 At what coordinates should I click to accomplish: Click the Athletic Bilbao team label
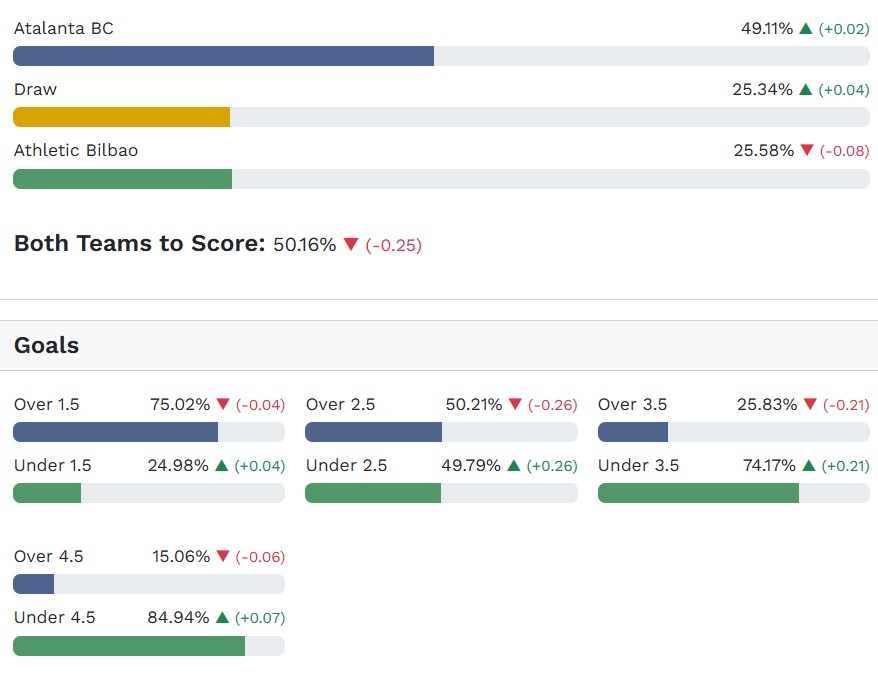[x=76, y=151]
